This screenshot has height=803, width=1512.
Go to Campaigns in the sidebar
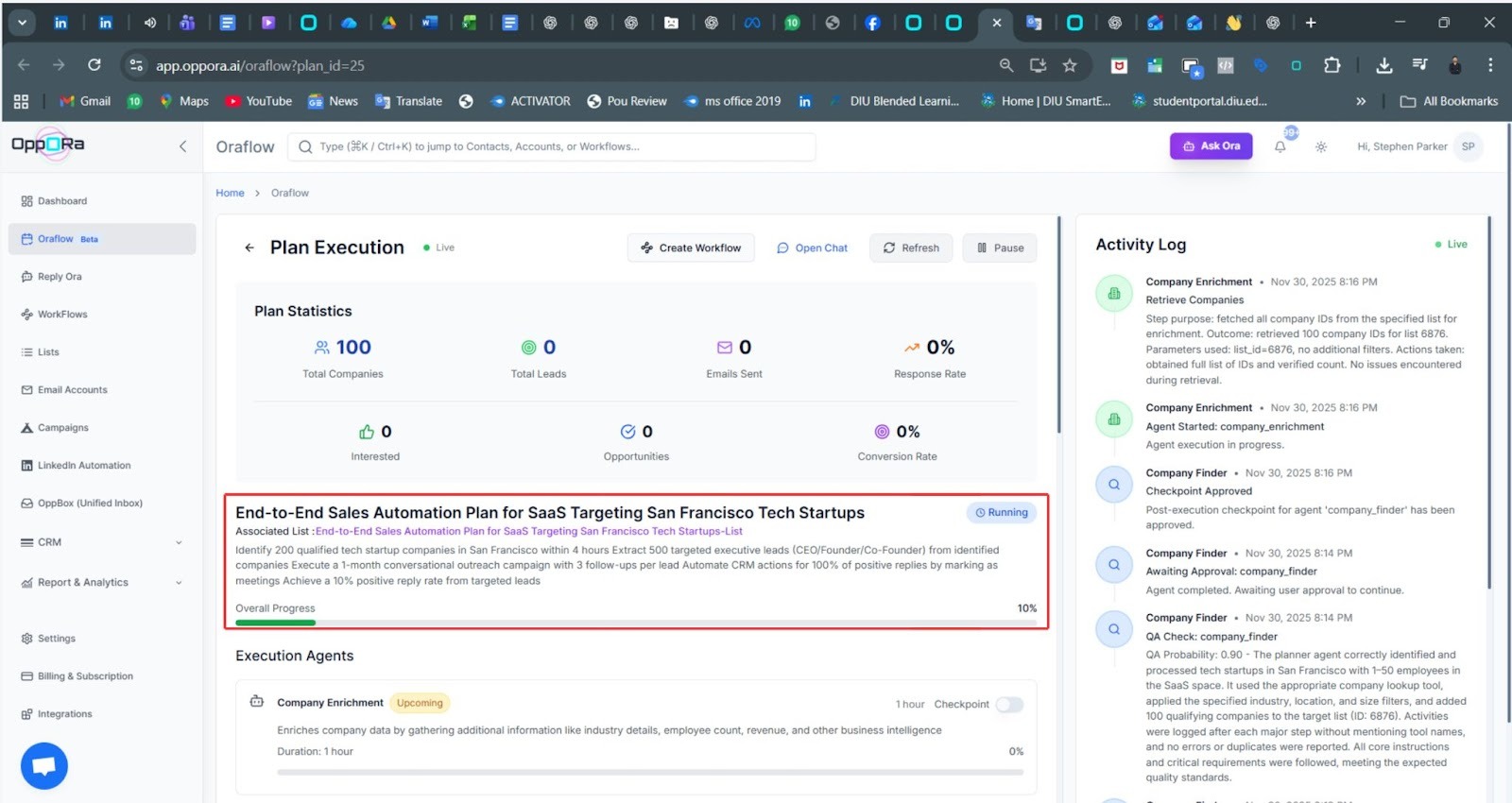62,428
